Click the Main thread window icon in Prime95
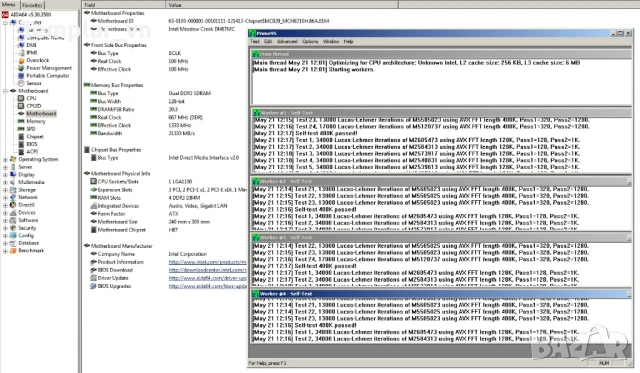640x373 pixels. click(x=256, y=54)
